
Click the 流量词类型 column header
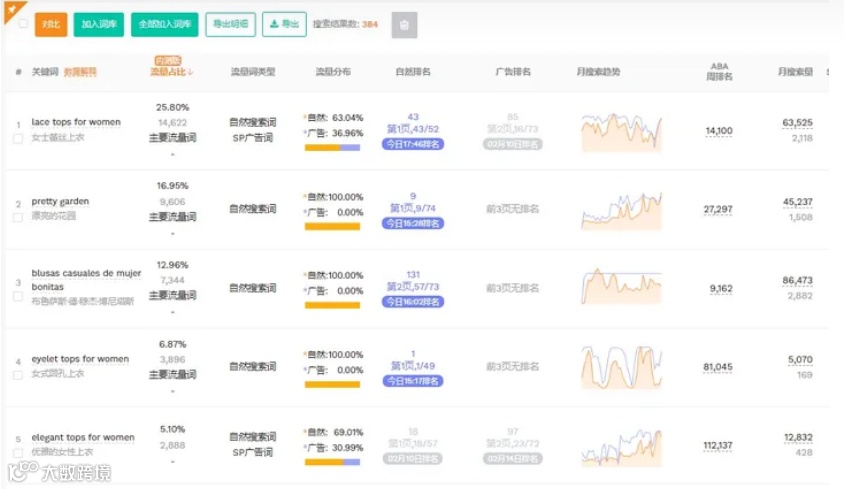tap(253, 72)
